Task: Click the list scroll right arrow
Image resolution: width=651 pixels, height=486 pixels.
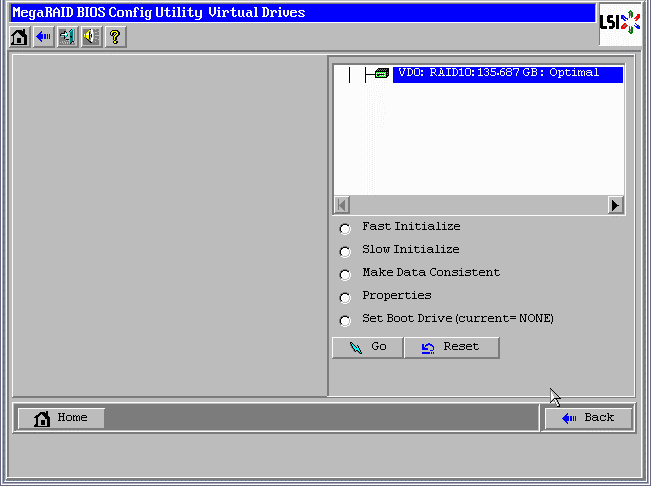Action: (x=615, y=205)
